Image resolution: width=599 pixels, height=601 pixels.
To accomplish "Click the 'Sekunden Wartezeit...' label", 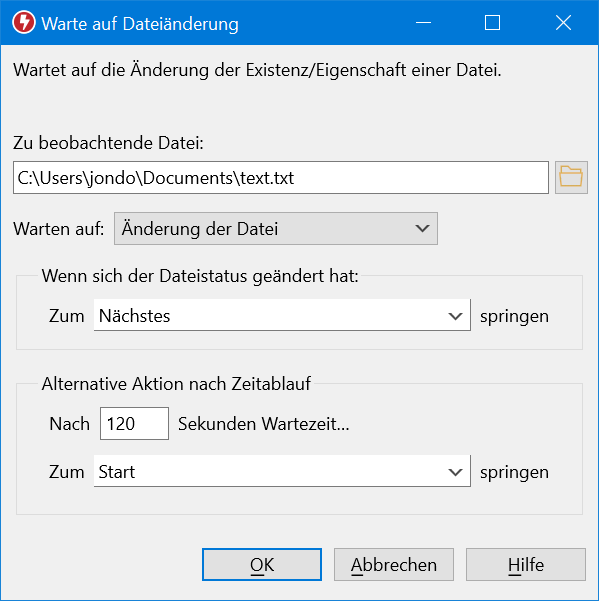I will pyautogui.click(x=264, y=424).
